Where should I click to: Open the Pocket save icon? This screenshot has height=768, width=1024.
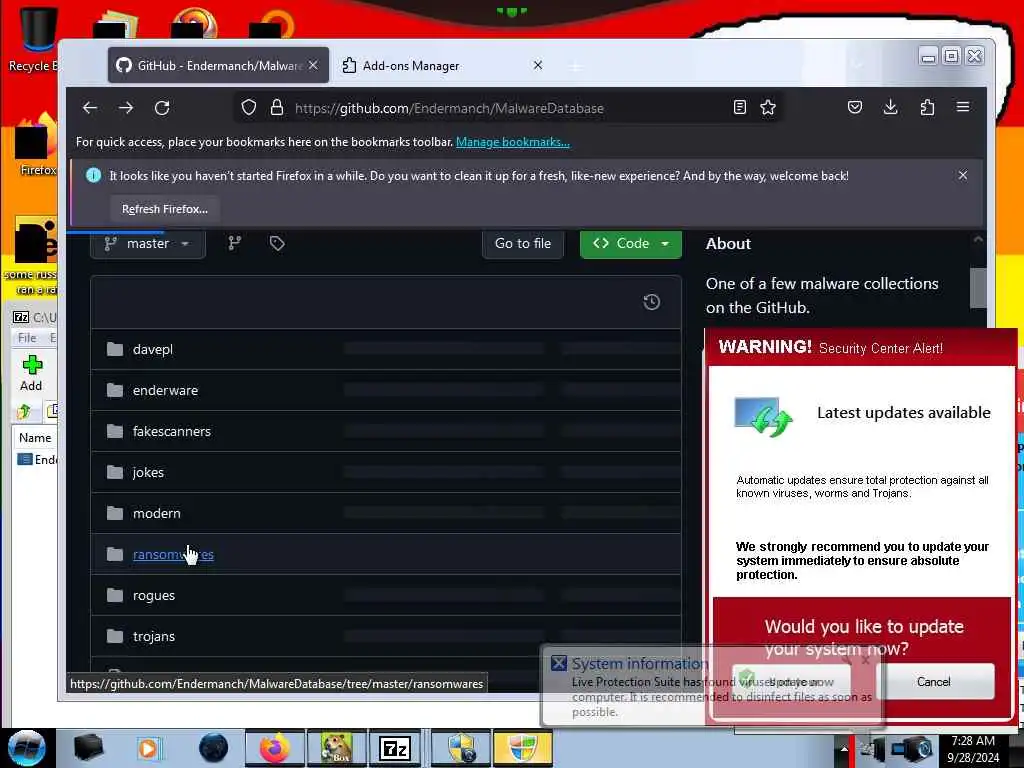pos(855,107)
